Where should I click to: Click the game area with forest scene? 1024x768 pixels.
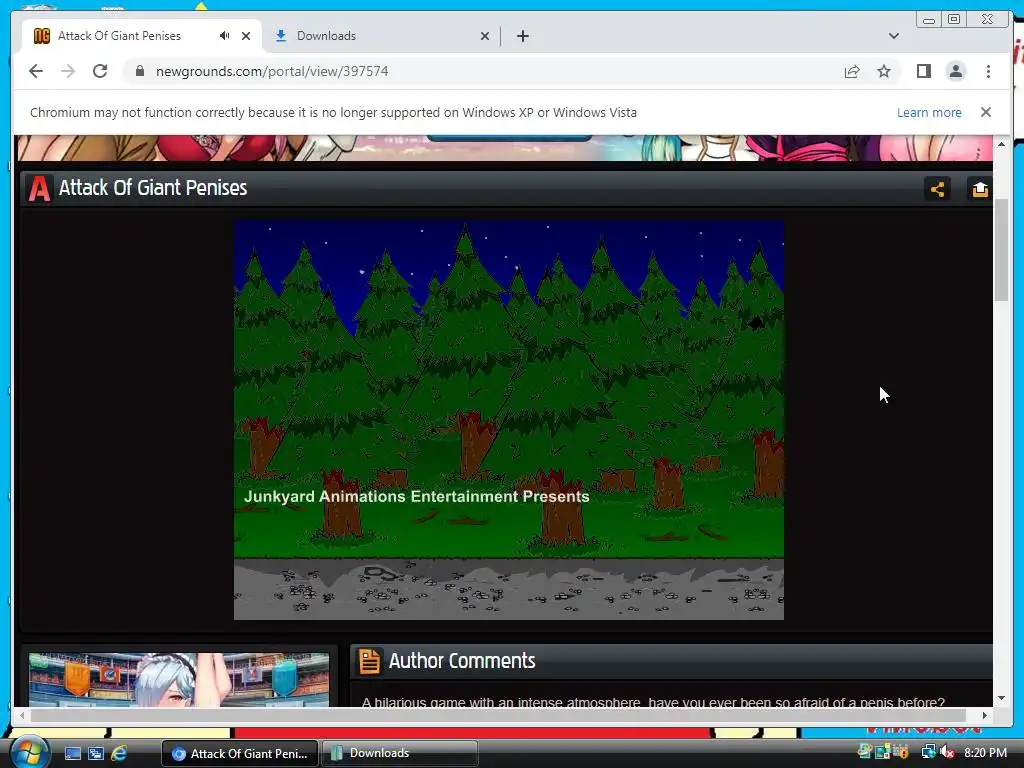click(509, 420)
